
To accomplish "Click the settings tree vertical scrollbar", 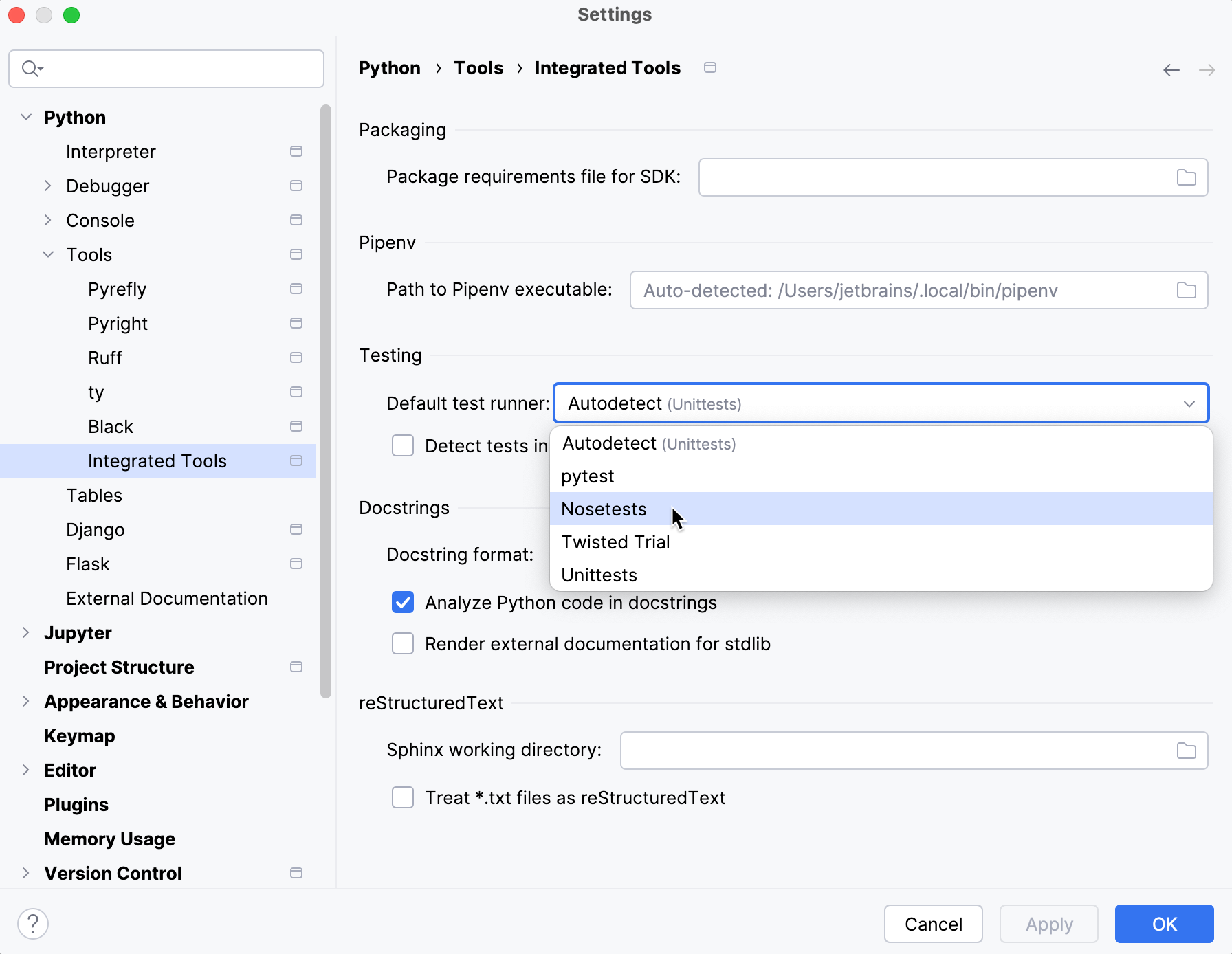I will [326, 399].
